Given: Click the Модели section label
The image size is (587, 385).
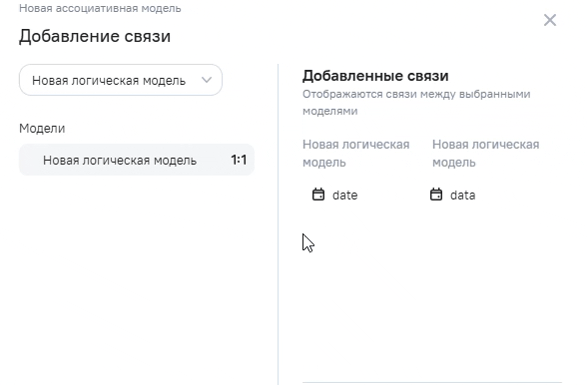Looking at the screenshot, I should 42,128.
